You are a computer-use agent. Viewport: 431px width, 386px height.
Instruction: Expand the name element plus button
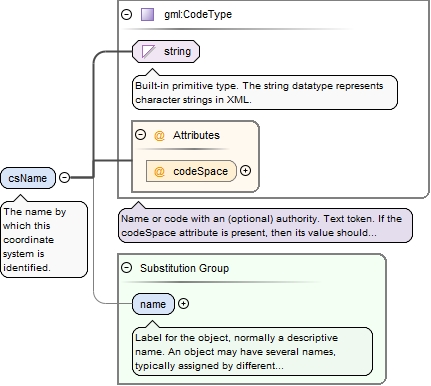pyautogui.click(x=183, y=303)
